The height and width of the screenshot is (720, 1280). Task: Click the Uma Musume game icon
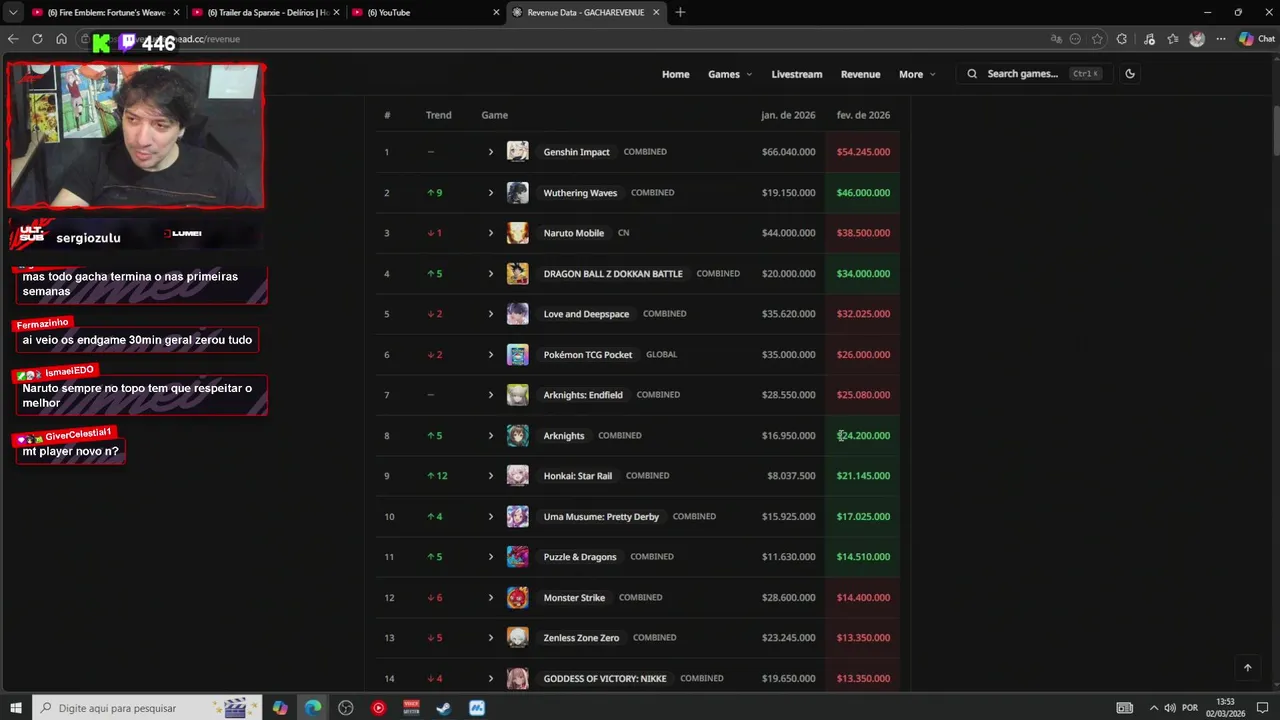pos(517,517)
